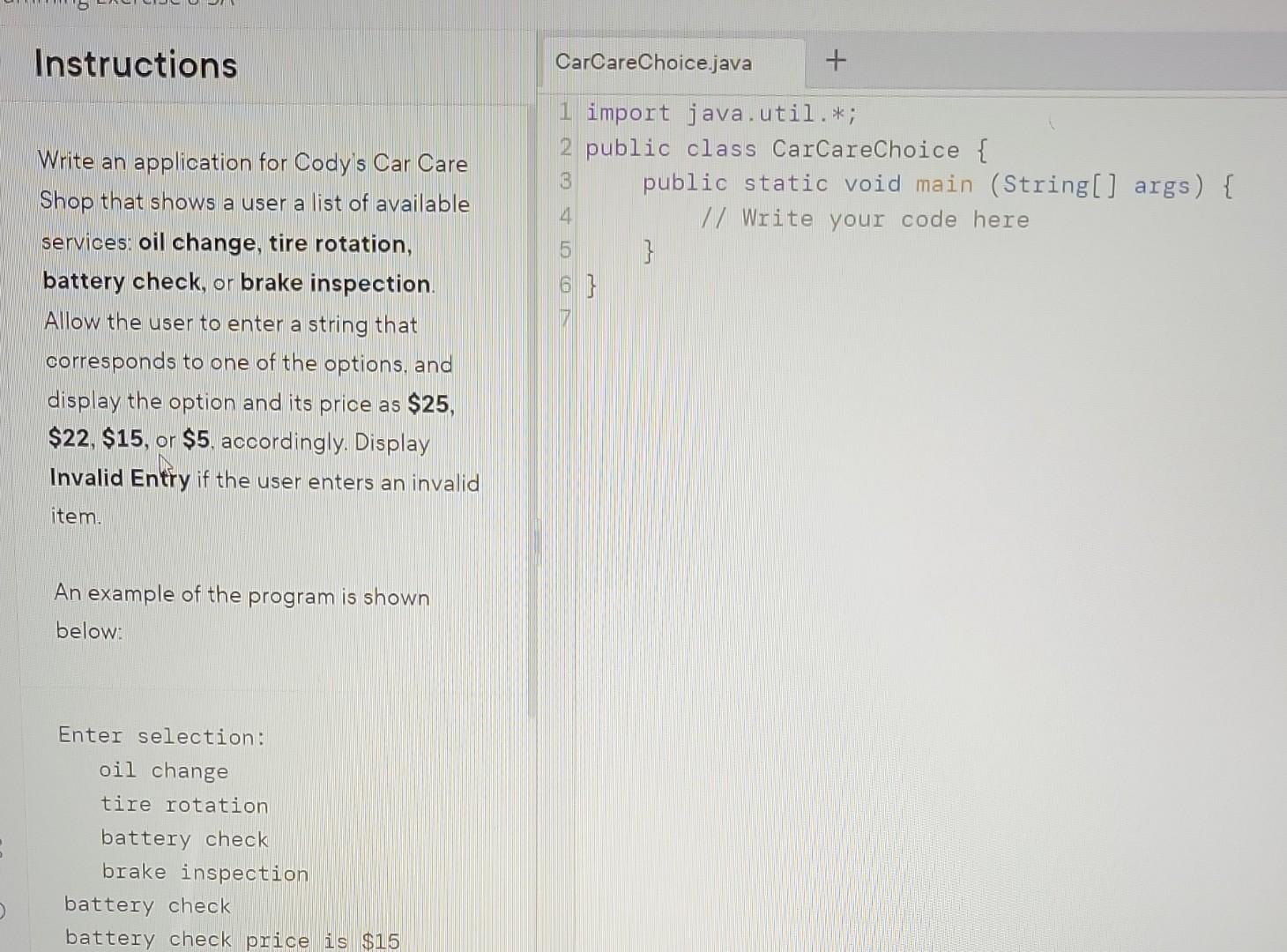The width and height of the screenshot is (1287, 952).
Task: Select the CarCareChoice.java editor tab label
Action: coord(654,63)
